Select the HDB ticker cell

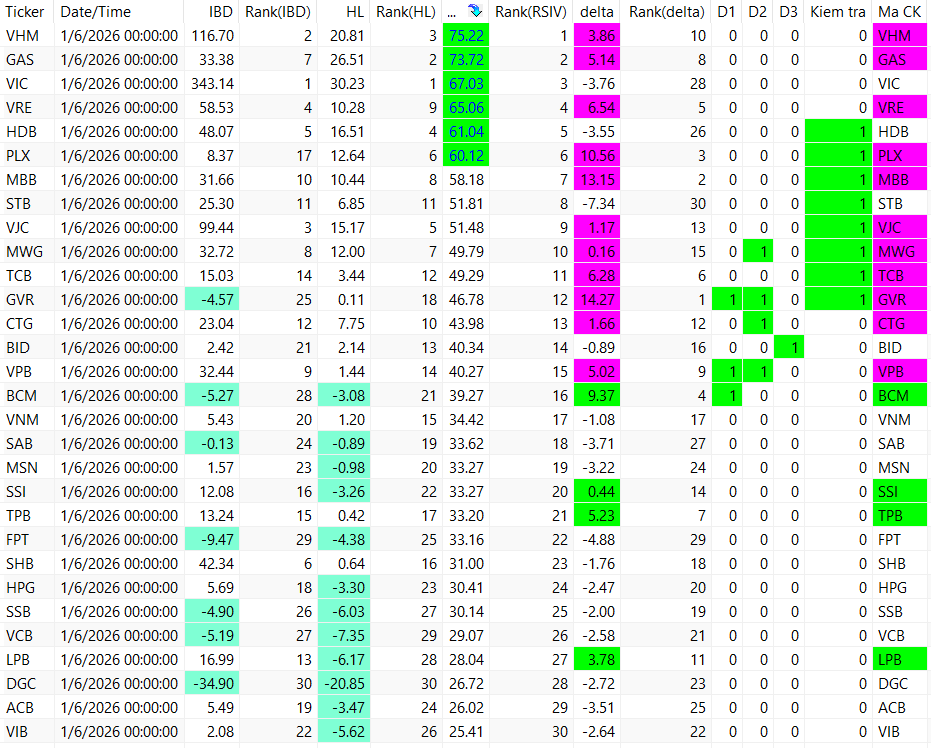tap(27, 132)
